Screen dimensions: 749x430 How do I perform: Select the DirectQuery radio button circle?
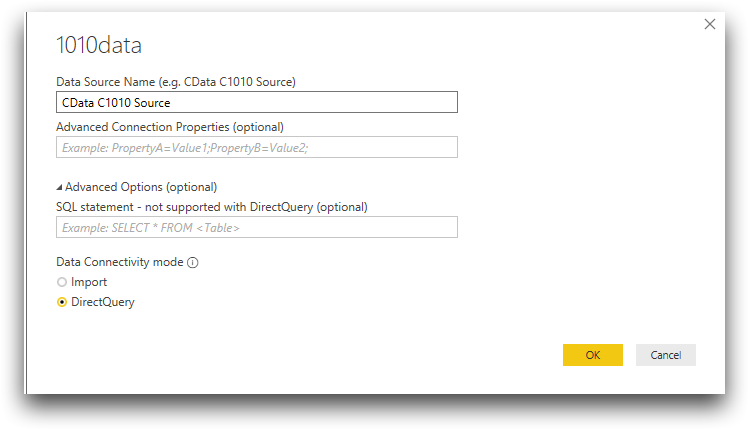(62, 302)
